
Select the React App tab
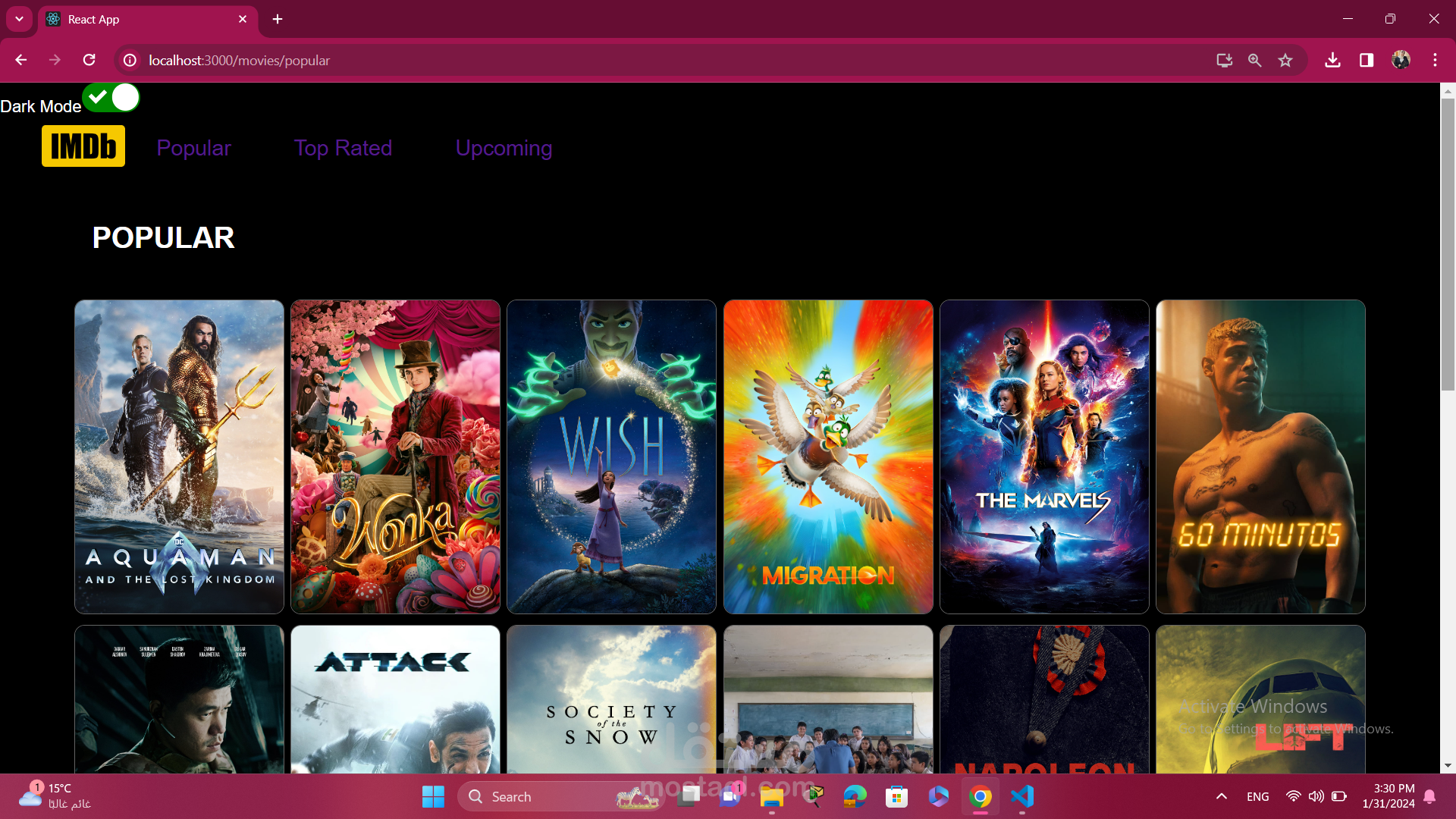tap(148, 20)
